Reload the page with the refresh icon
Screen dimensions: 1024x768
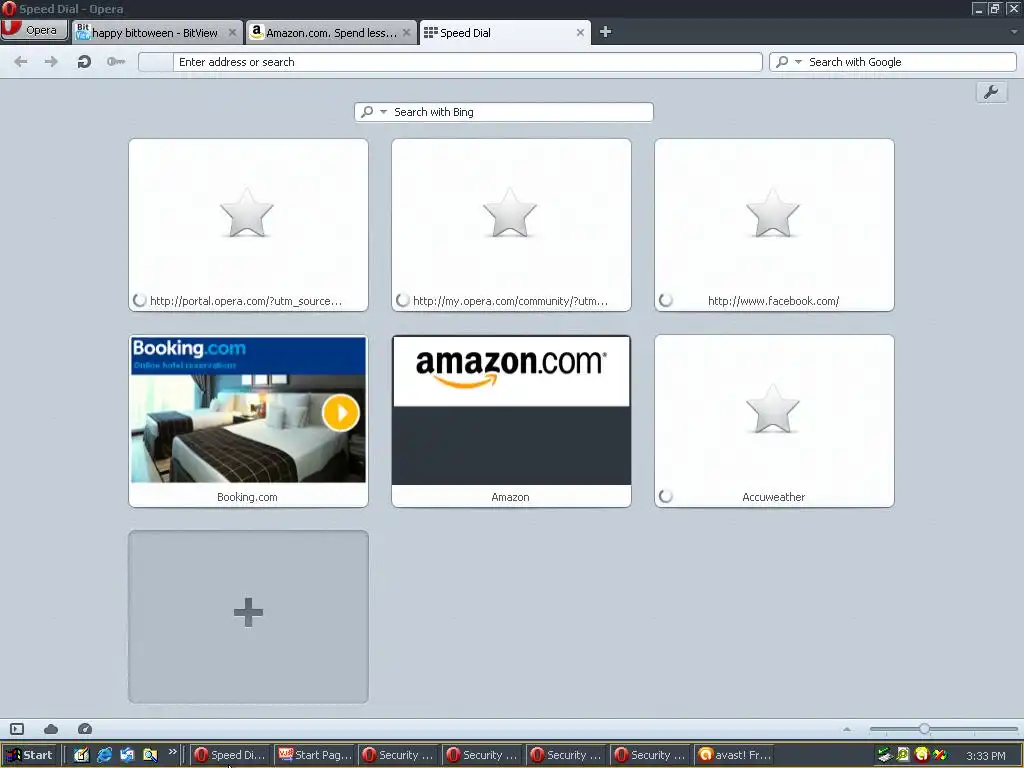click(84, 61)
